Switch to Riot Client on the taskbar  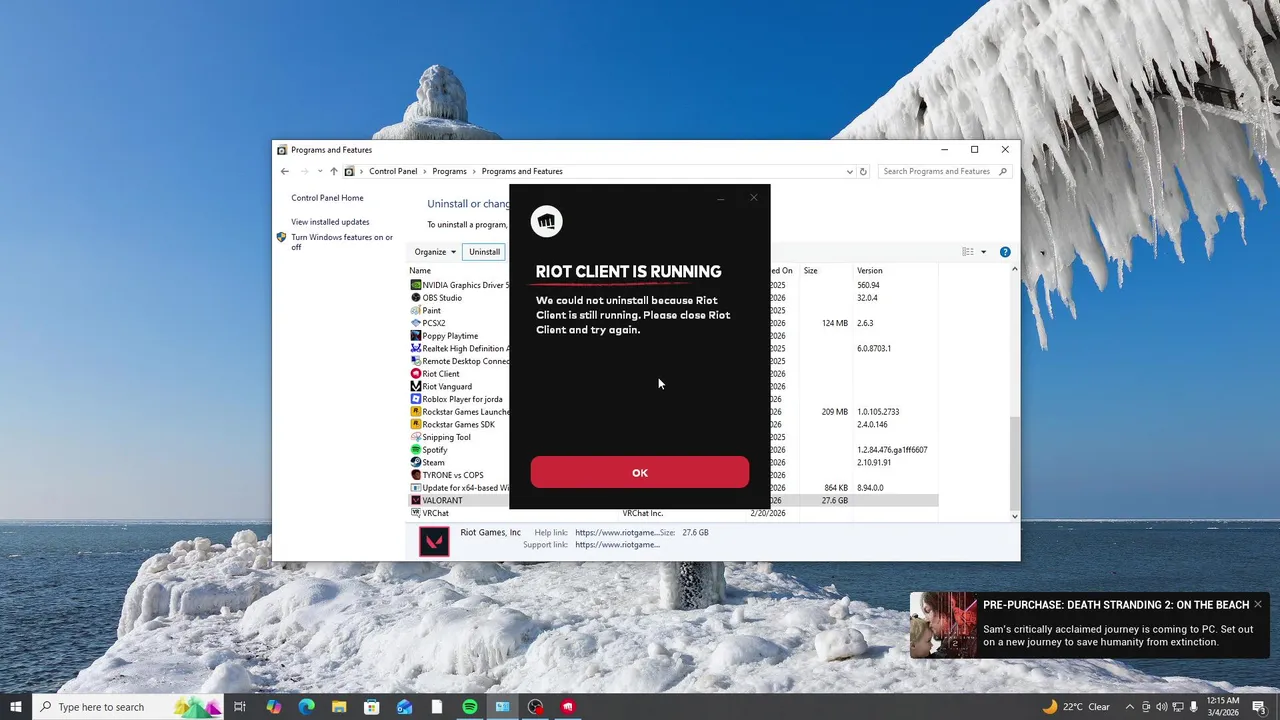(568, 707)
